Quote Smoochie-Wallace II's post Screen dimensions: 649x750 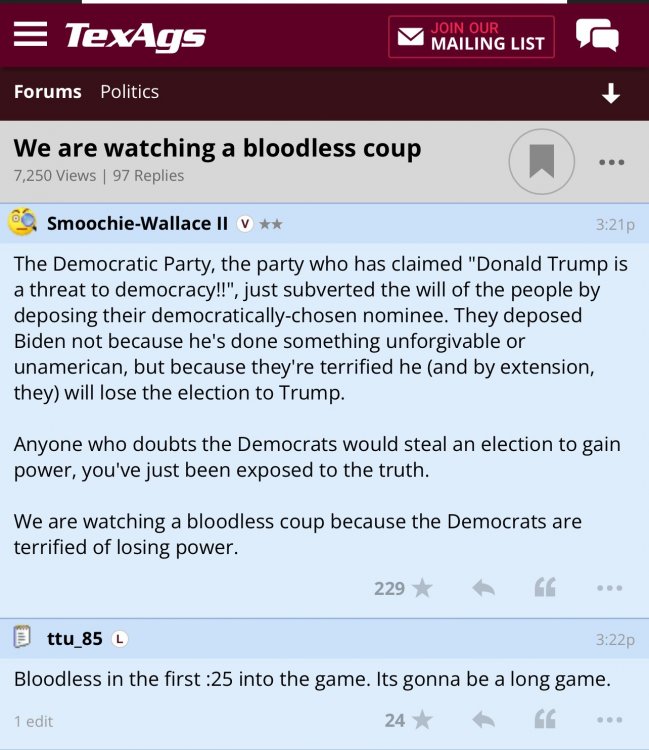[x=544, y=588]
